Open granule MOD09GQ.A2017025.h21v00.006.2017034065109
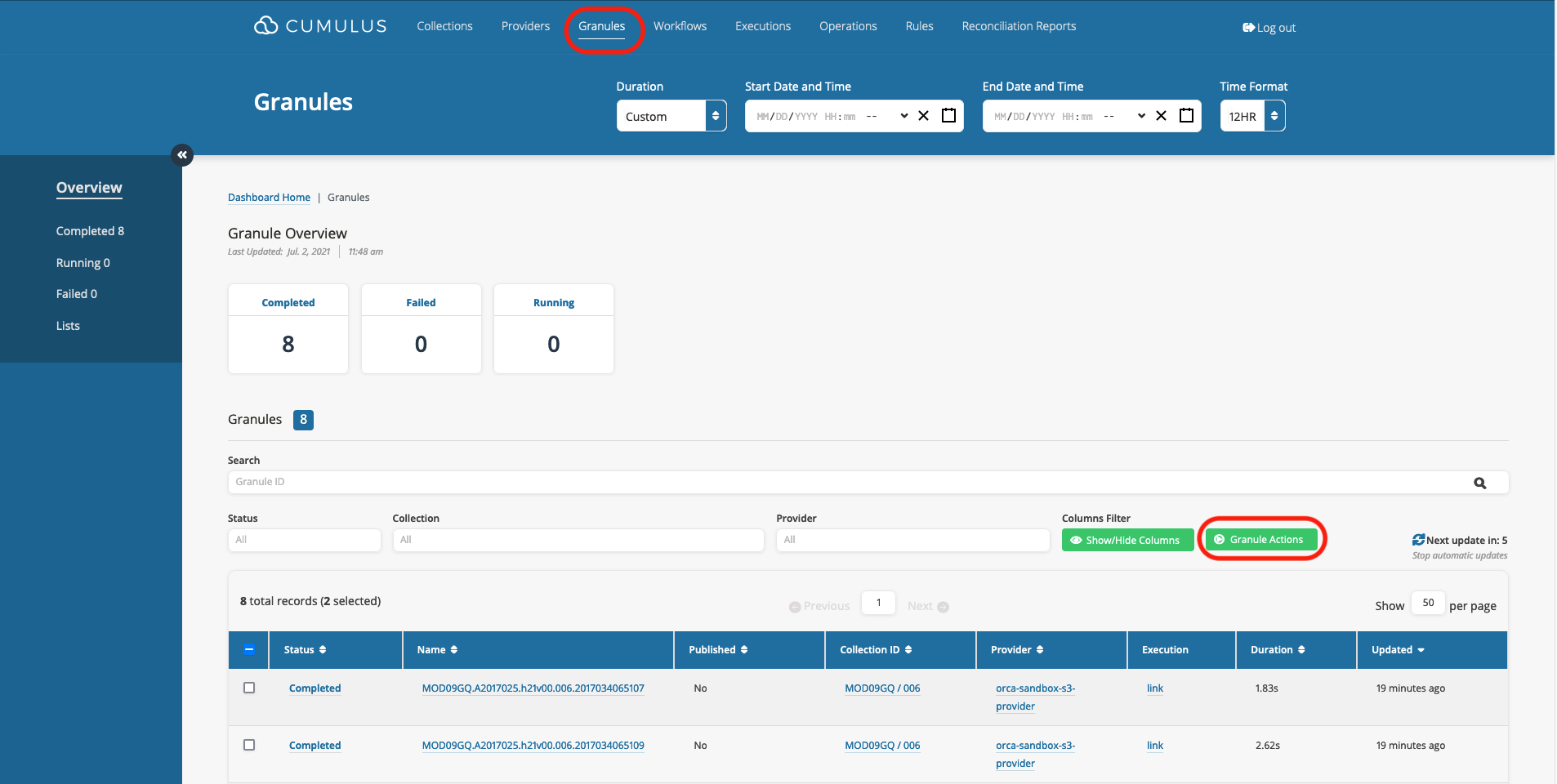This screenshot has height=784, width=1557. pos(533,746)
